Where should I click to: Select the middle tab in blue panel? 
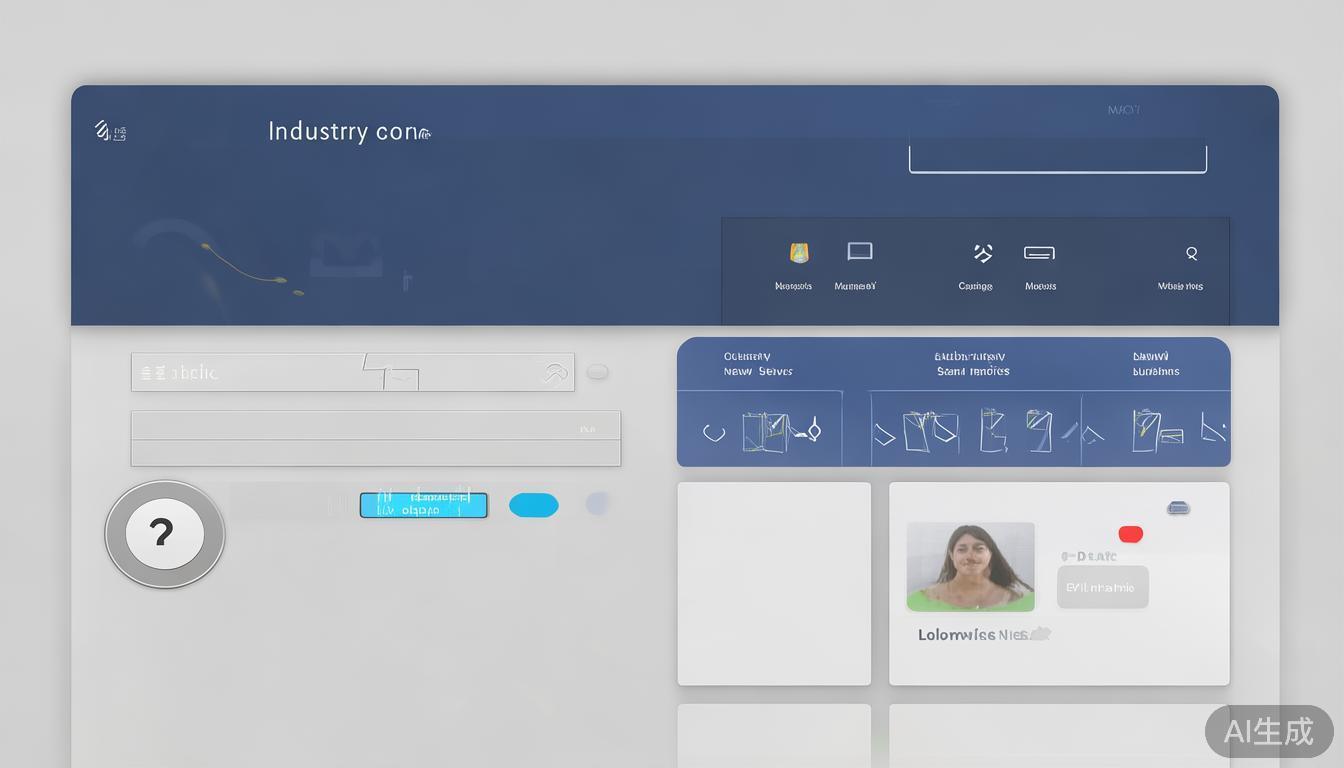(x=972, y=364)
